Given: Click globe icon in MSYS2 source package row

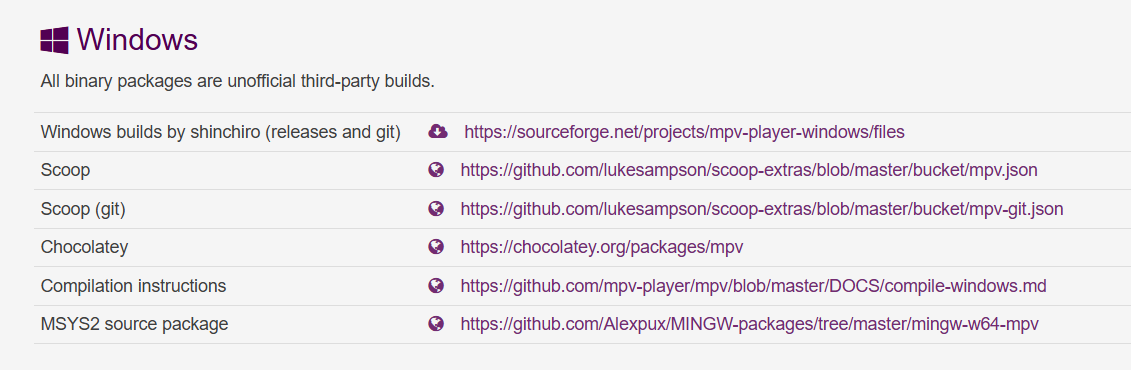Looking at the screenshot, I should coord(436,324).
